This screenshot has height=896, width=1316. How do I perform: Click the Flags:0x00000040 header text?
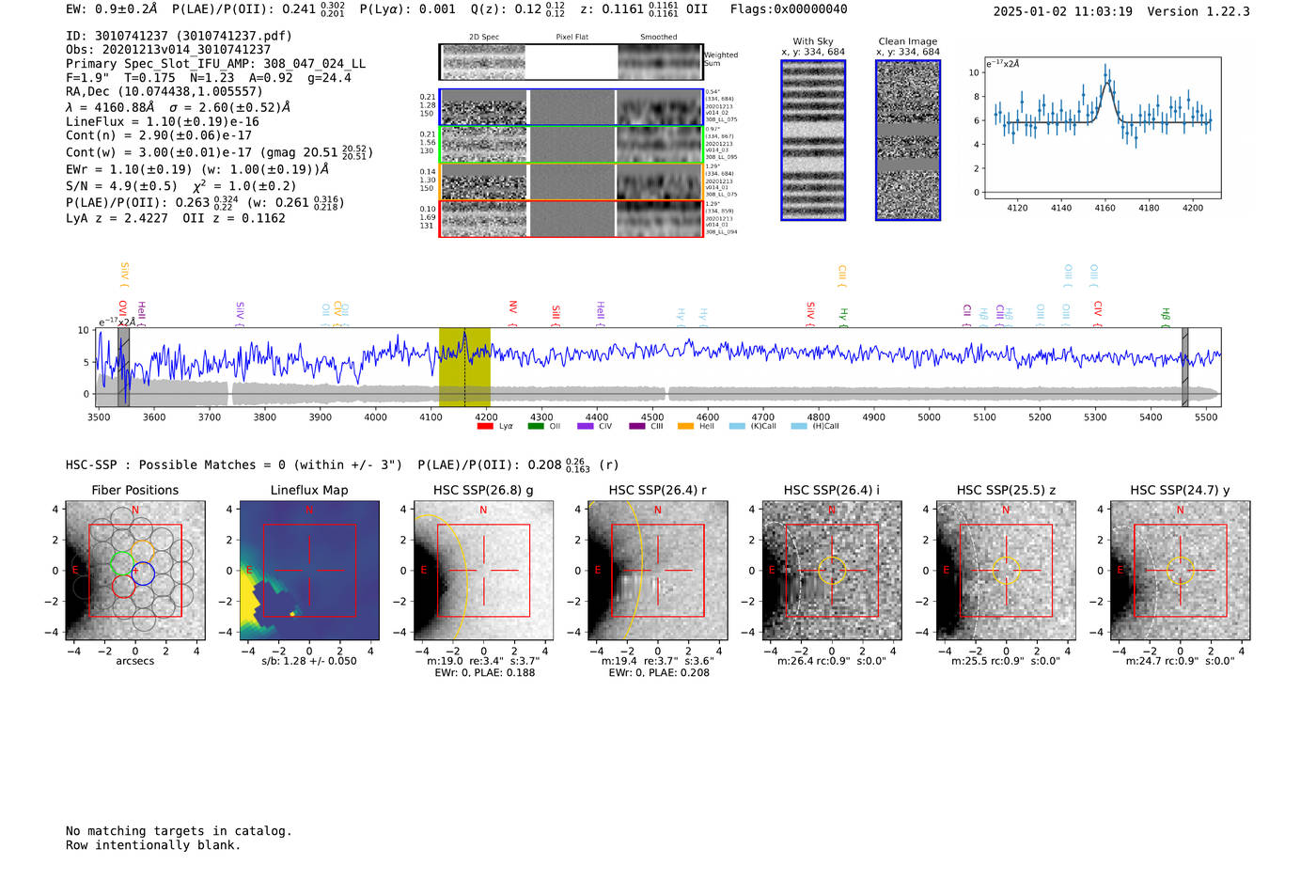point(789,9)
